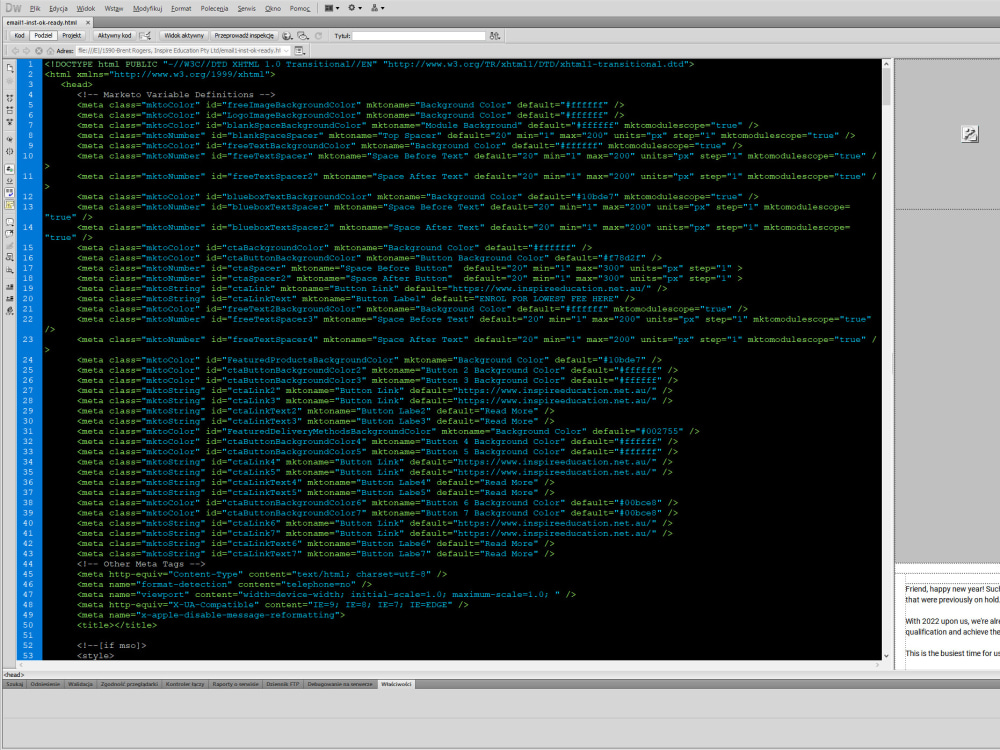Click the Apply Comment icon
1000x750 pixels.
tap(10, 222)
